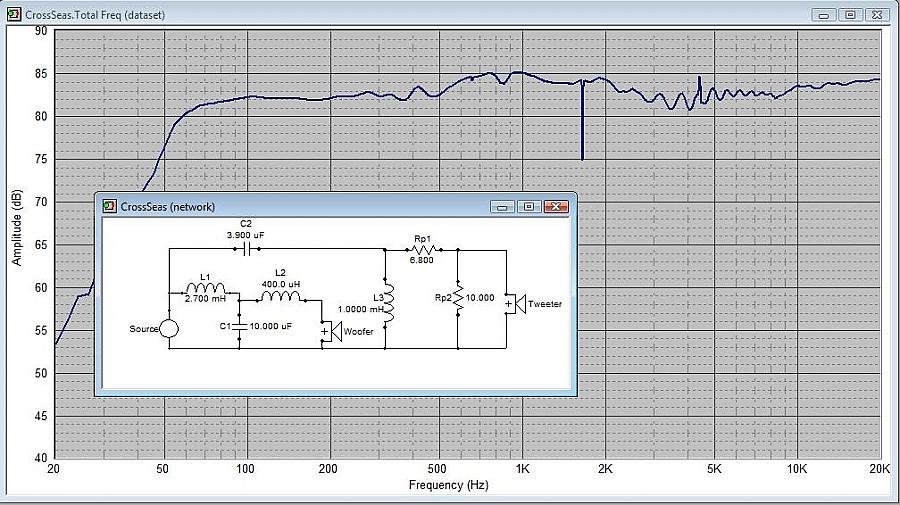The image size is (900, 505).
Task: Close the CrossSeas network window
Action: 556,206
